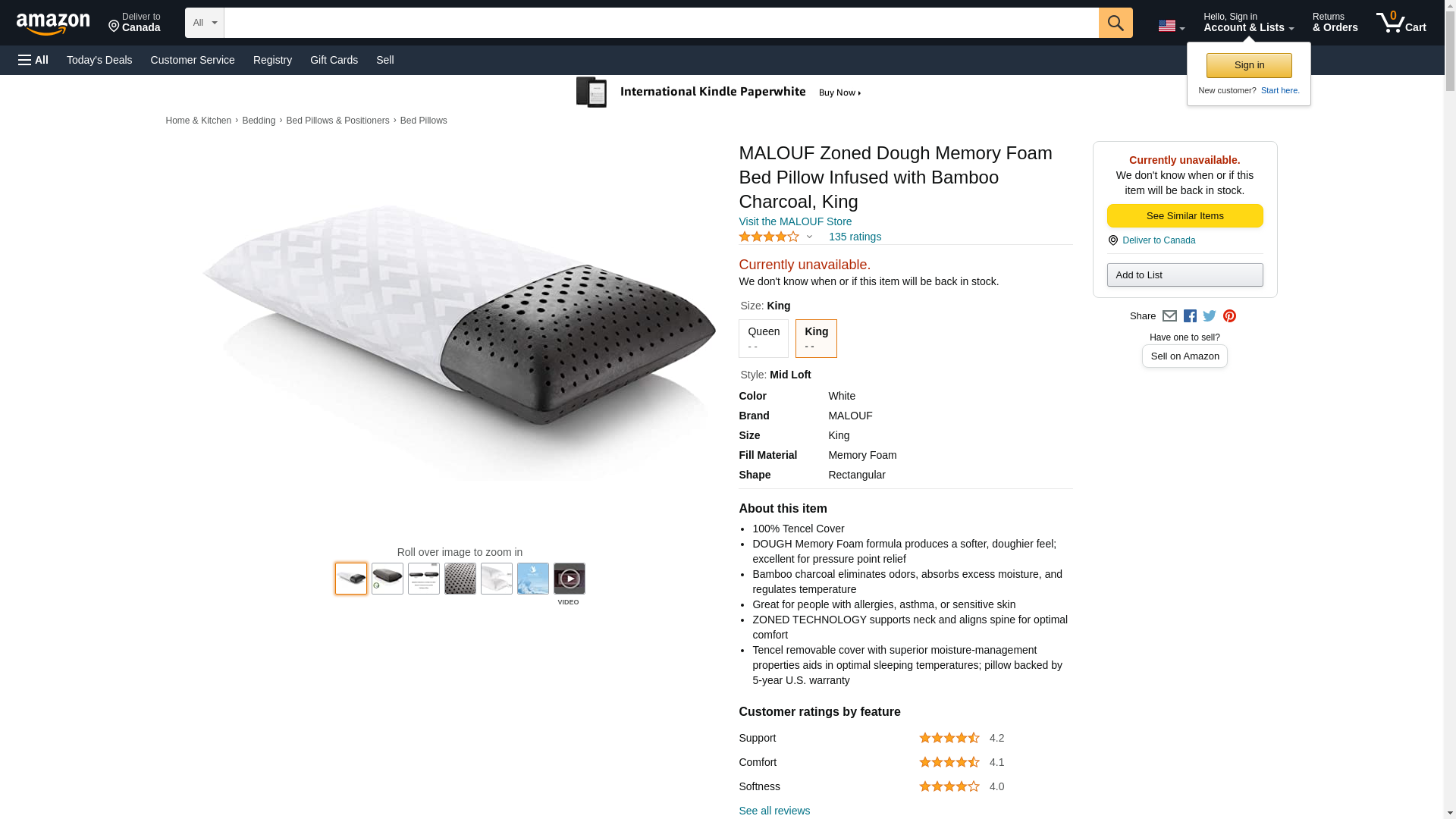
Task: Click the Add to List button
Action: pos(1185,275)
